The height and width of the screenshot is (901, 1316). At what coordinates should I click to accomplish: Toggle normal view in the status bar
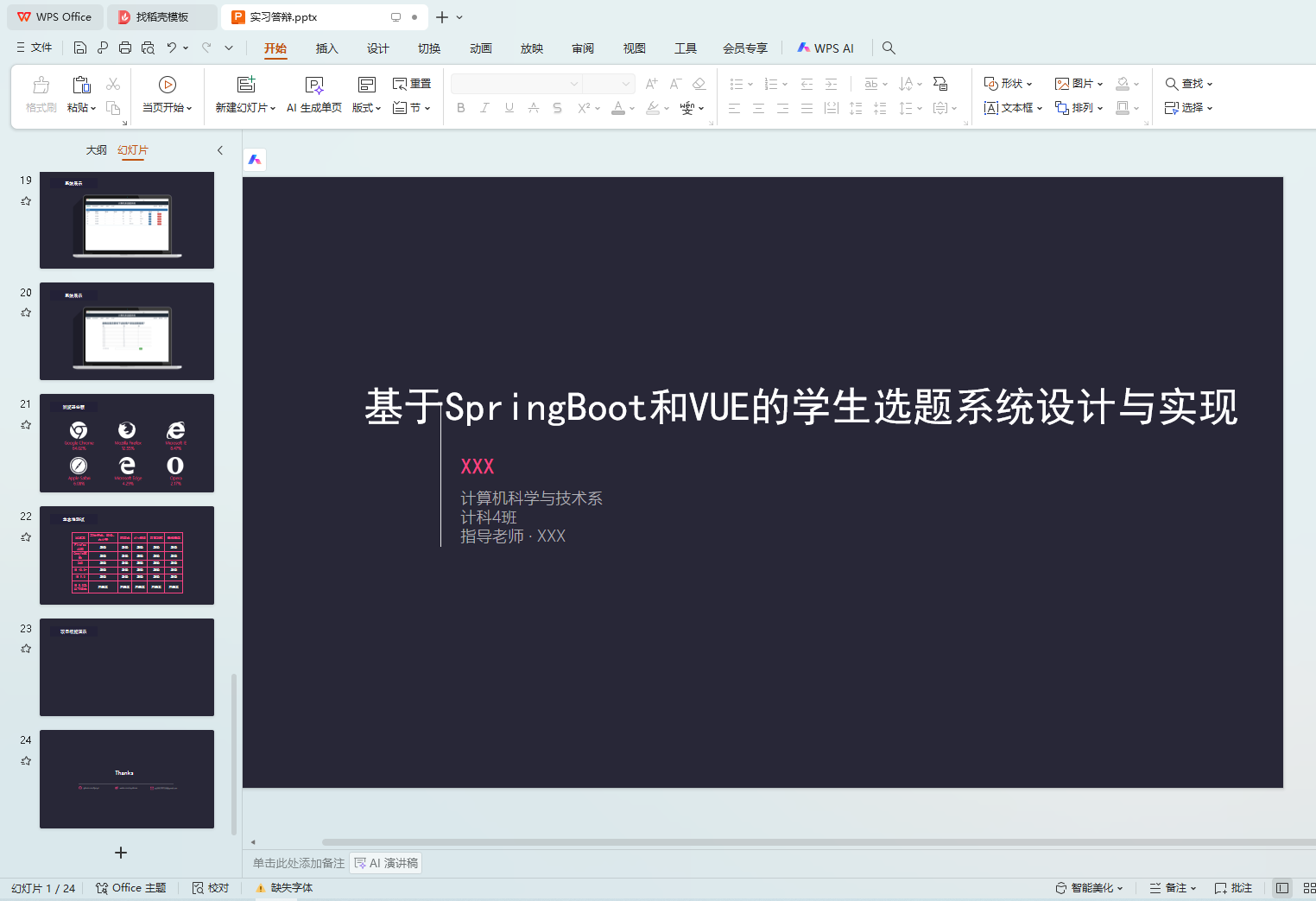click(x=1282, y=888)
